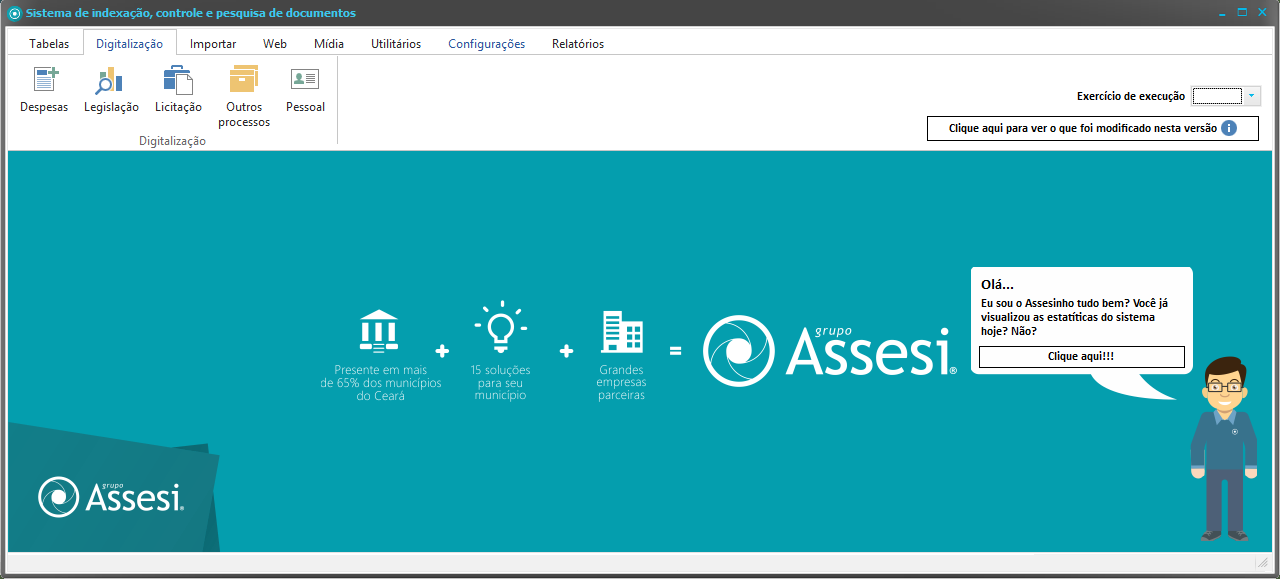Click the Exercício de execução input field
1280x580 pixels.
[1217, 96]
